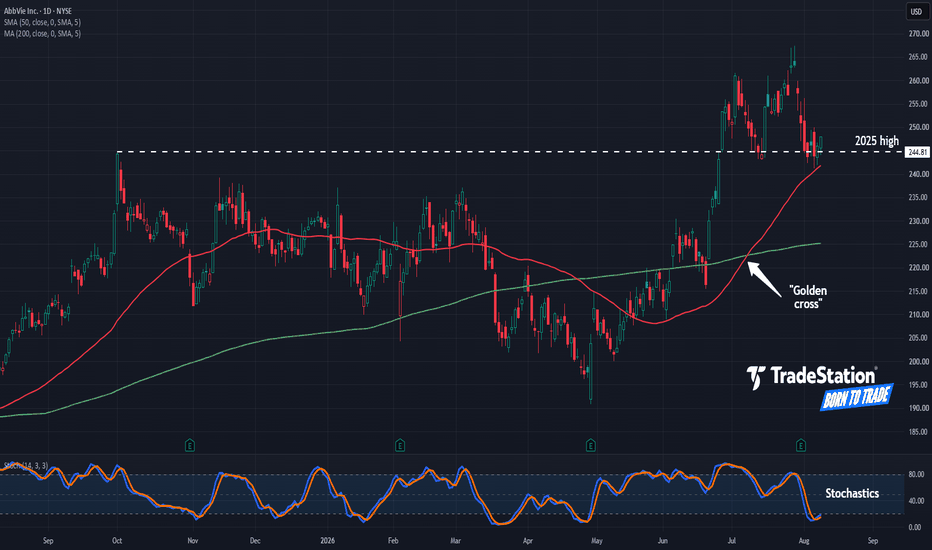The width and height of the screenshot is (932, 550).
Task: Click the Aug label on time axis
Action: pyautogui.click(x=804, y=540)
